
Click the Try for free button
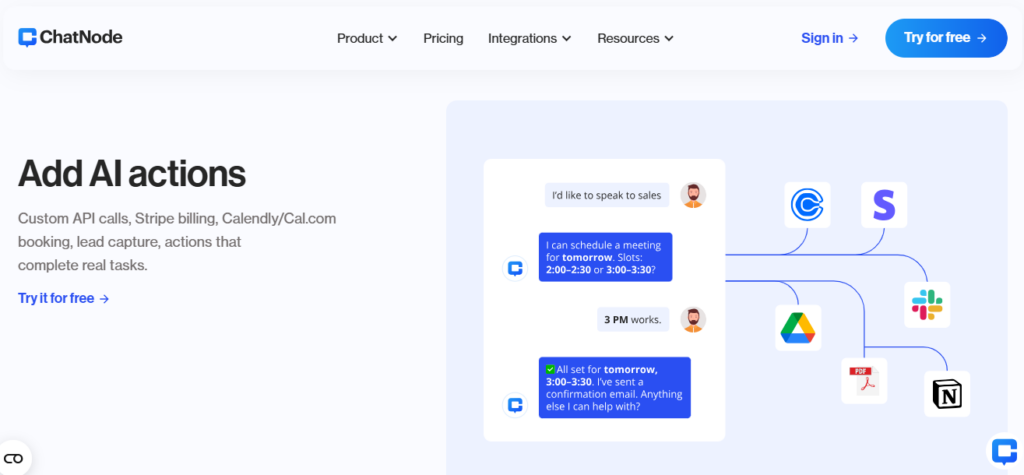point(946,38)
